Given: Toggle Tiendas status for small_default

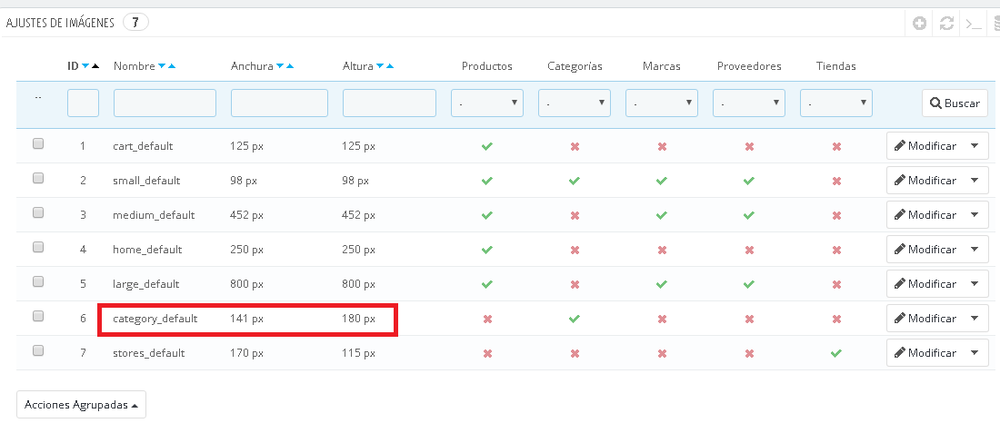Looking at the screenshot, I should 836,180.
